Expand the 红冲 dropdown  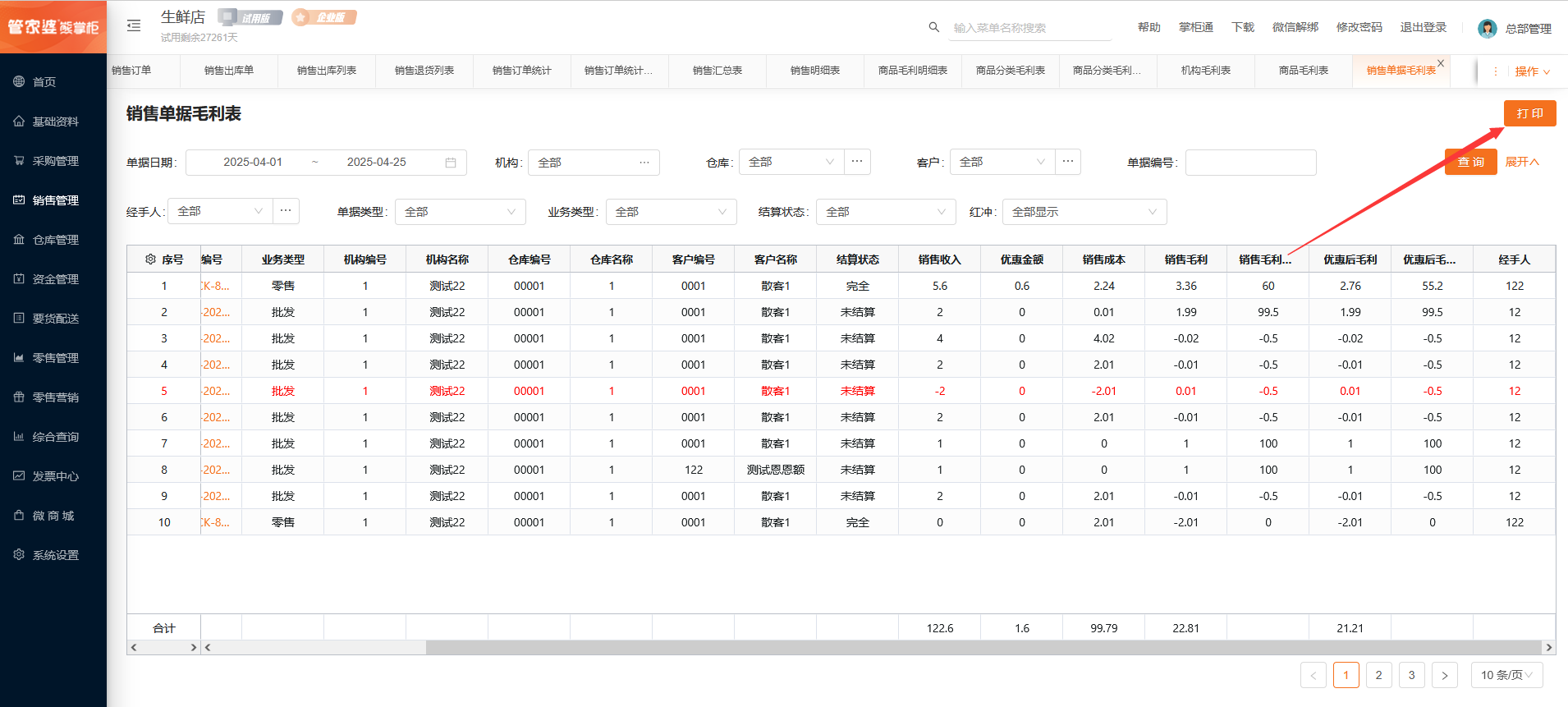1084,212
